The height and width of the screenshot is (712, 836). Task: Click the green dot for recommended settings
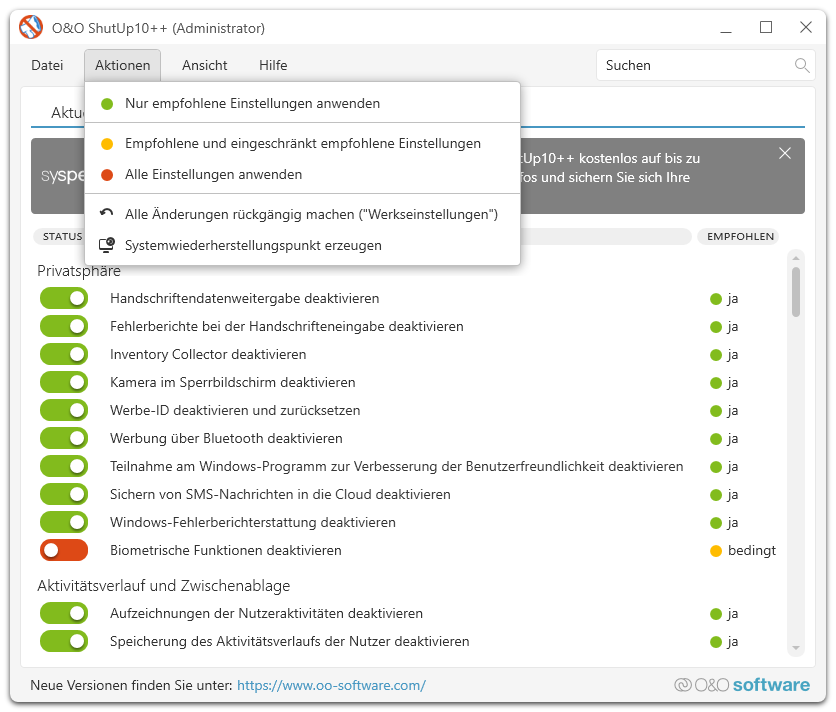[107, 104]
